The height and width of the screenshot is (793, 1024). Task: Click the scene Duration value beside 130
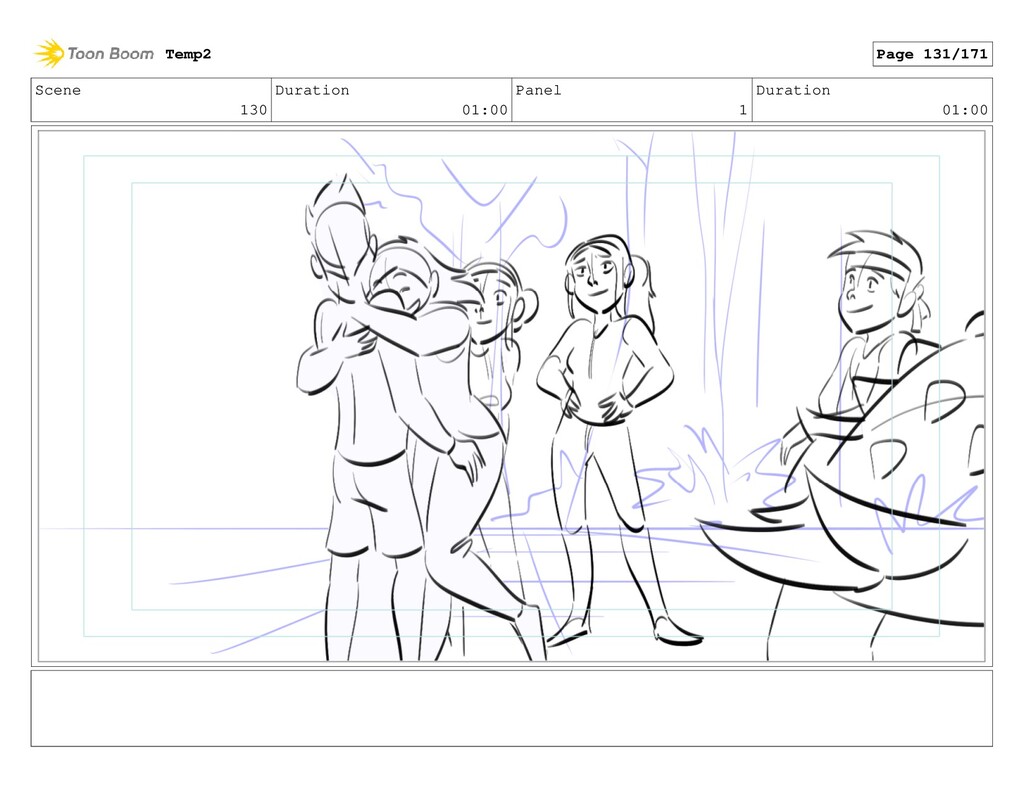coord(485,110)
